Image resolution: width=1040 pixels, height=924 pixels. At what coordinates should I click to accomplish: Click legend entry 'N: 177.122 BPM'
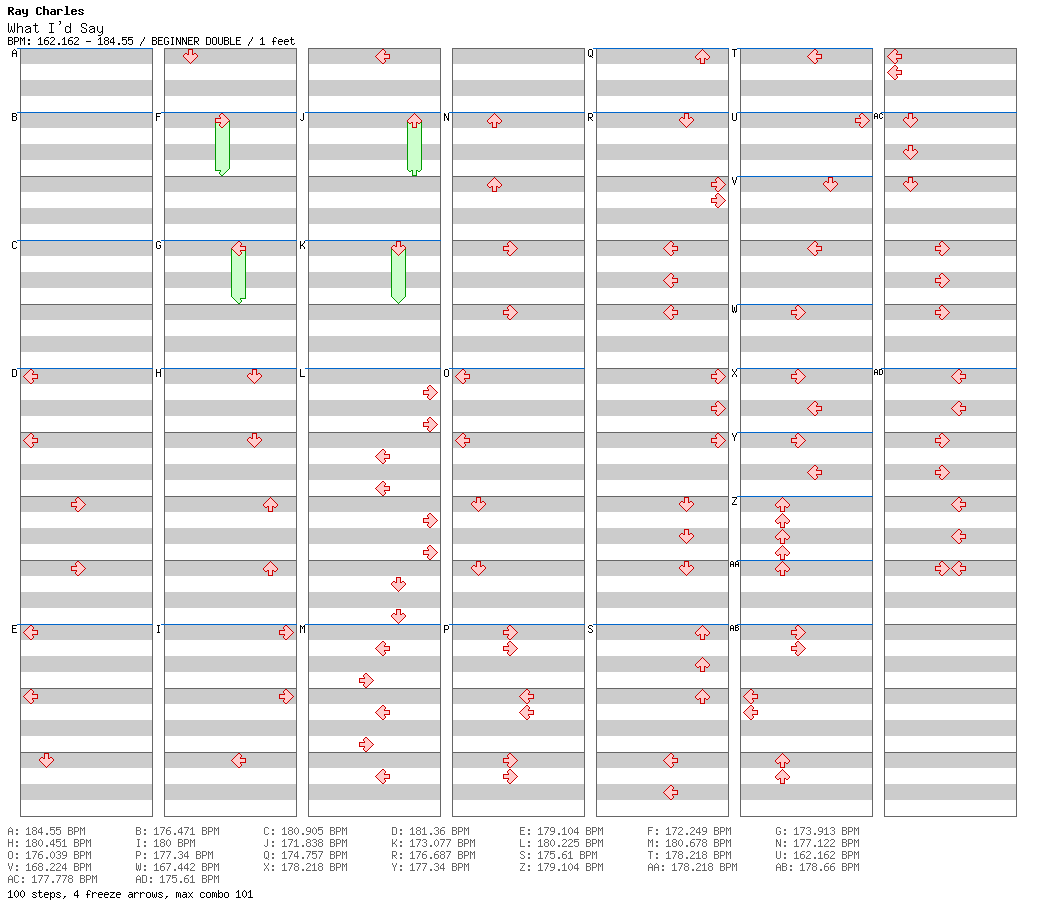[x=817, y=843]
